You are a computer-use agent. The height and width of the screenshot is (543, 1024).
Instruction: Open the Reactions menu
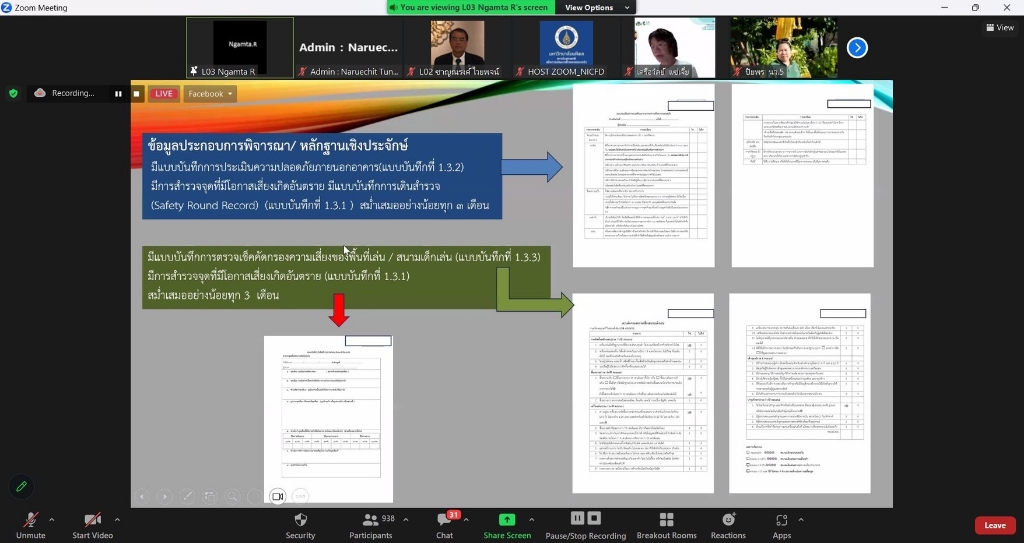pyautogui.click(x=728, y=525)
